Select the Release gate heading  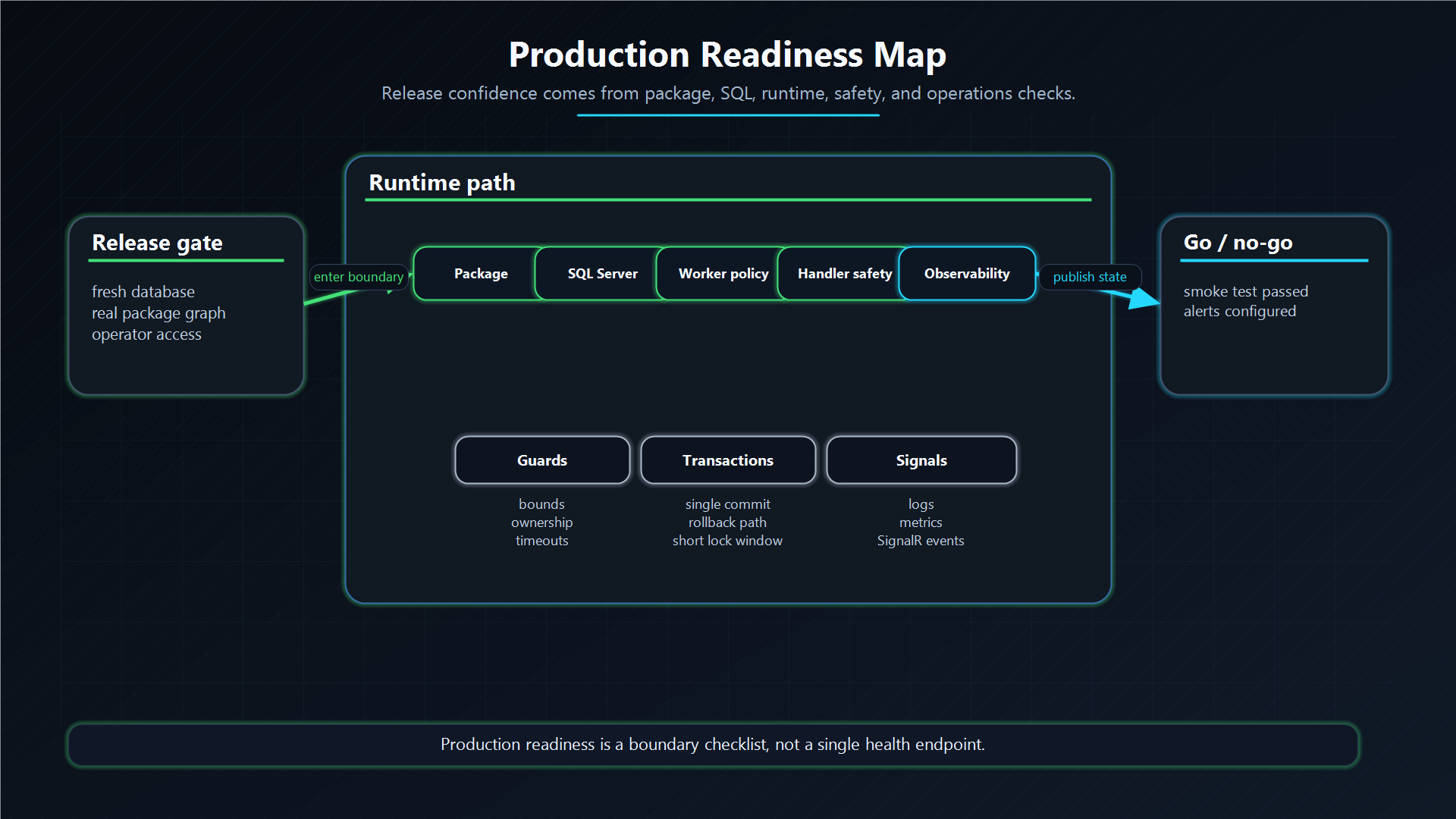[157, 243]
